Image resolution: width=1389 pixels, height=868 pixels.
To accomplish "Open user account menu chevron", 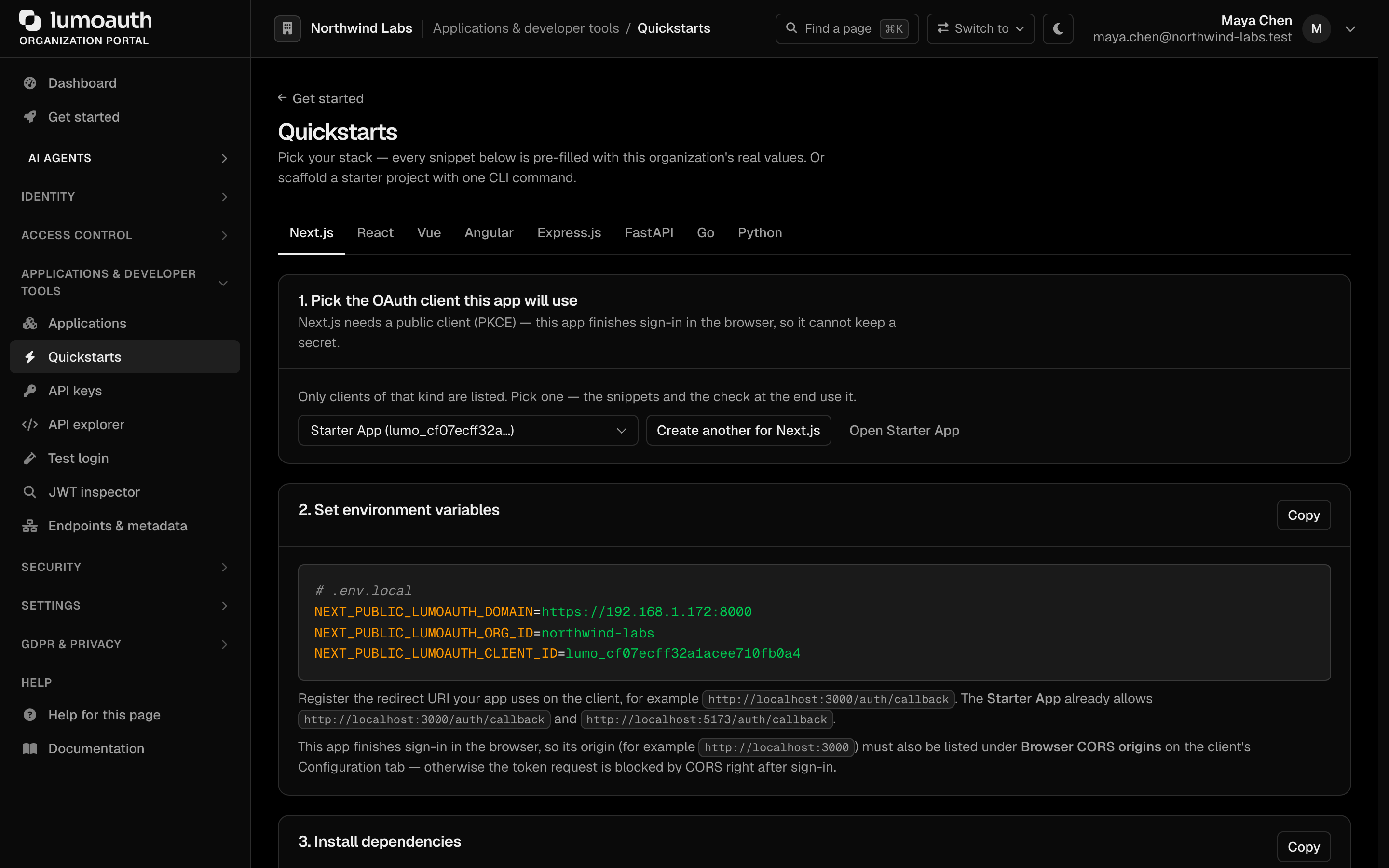I will coord(1350,29).
